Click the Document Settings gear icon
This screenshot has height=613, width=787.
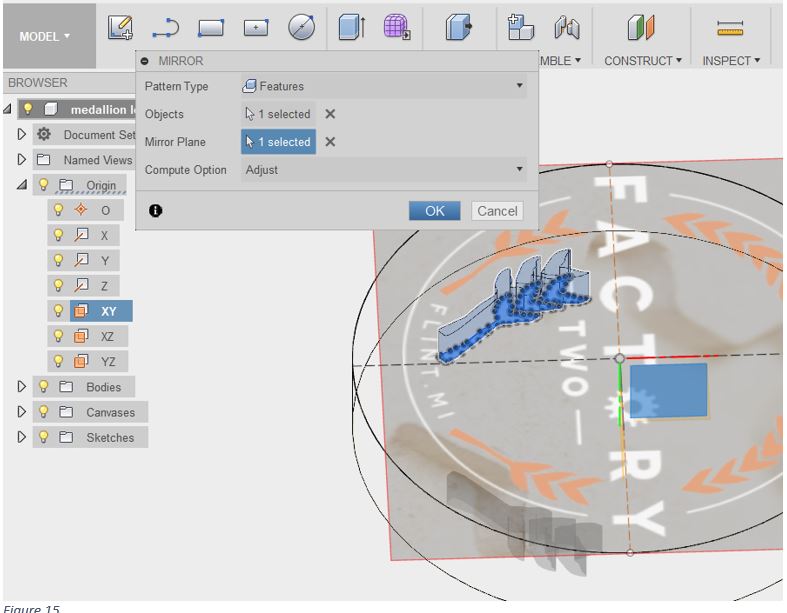tap(44, 134)
